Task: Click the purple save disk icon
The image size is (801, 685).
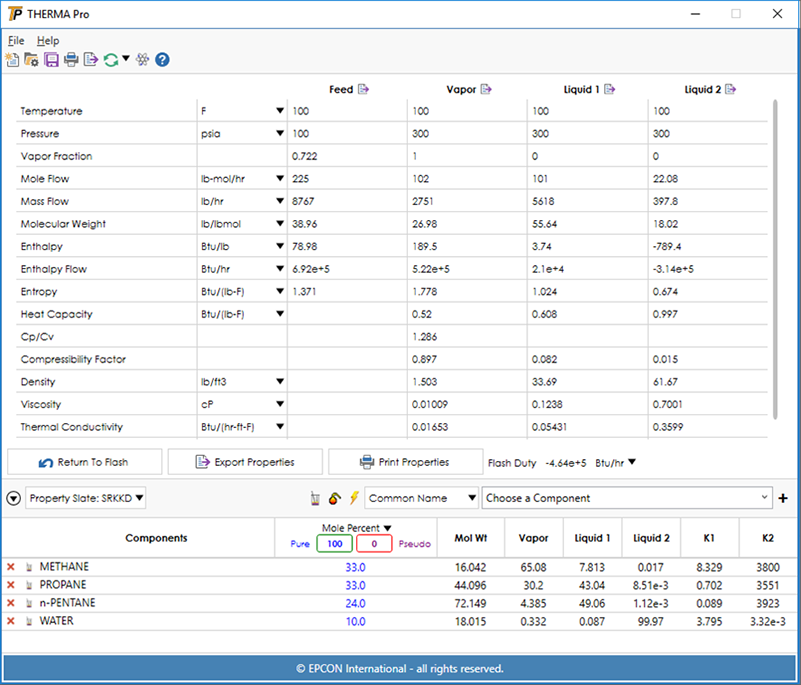Action: pos(51,60)
